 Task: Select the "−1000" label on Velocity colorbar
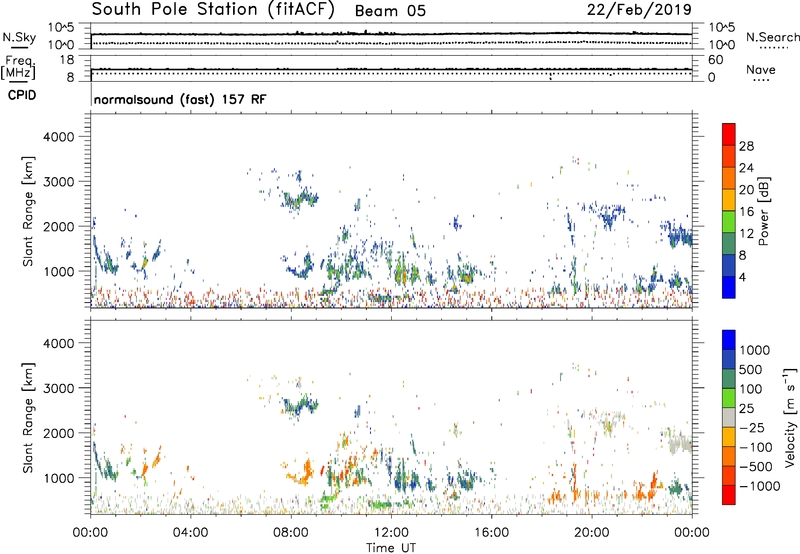tap(759, 486)
